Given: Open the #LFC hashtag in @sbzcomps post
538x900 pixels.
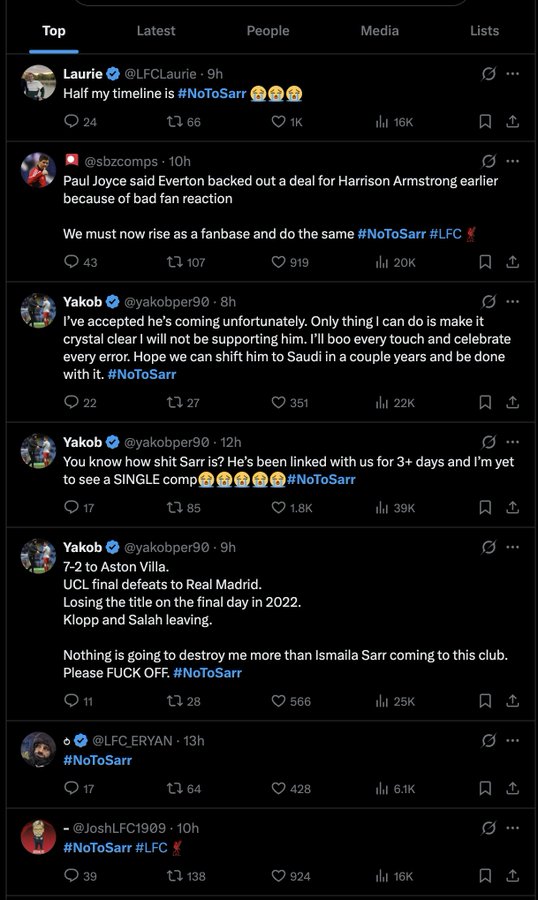Looking at the screenshot, I should pyautogui.click(x=446, y=234).
